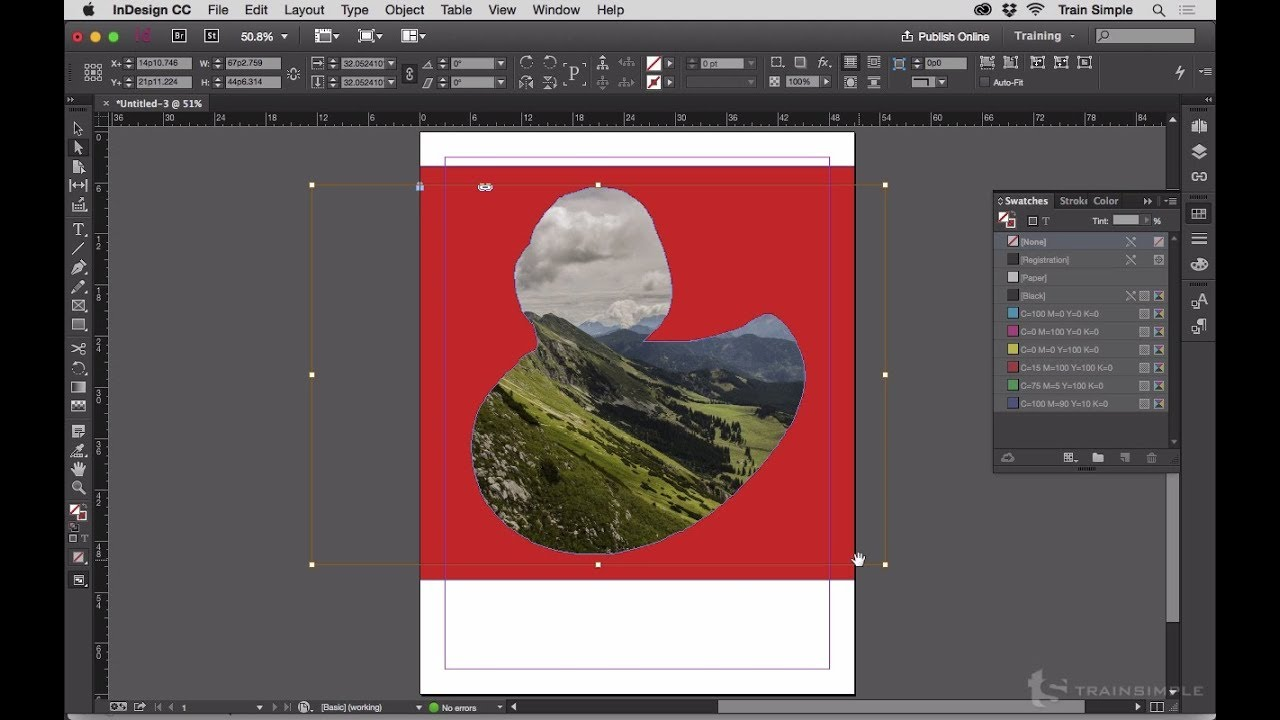Select the Type tool in the toolbox
This screenshot has height=720, width=1280.
(x=79, y=229)
